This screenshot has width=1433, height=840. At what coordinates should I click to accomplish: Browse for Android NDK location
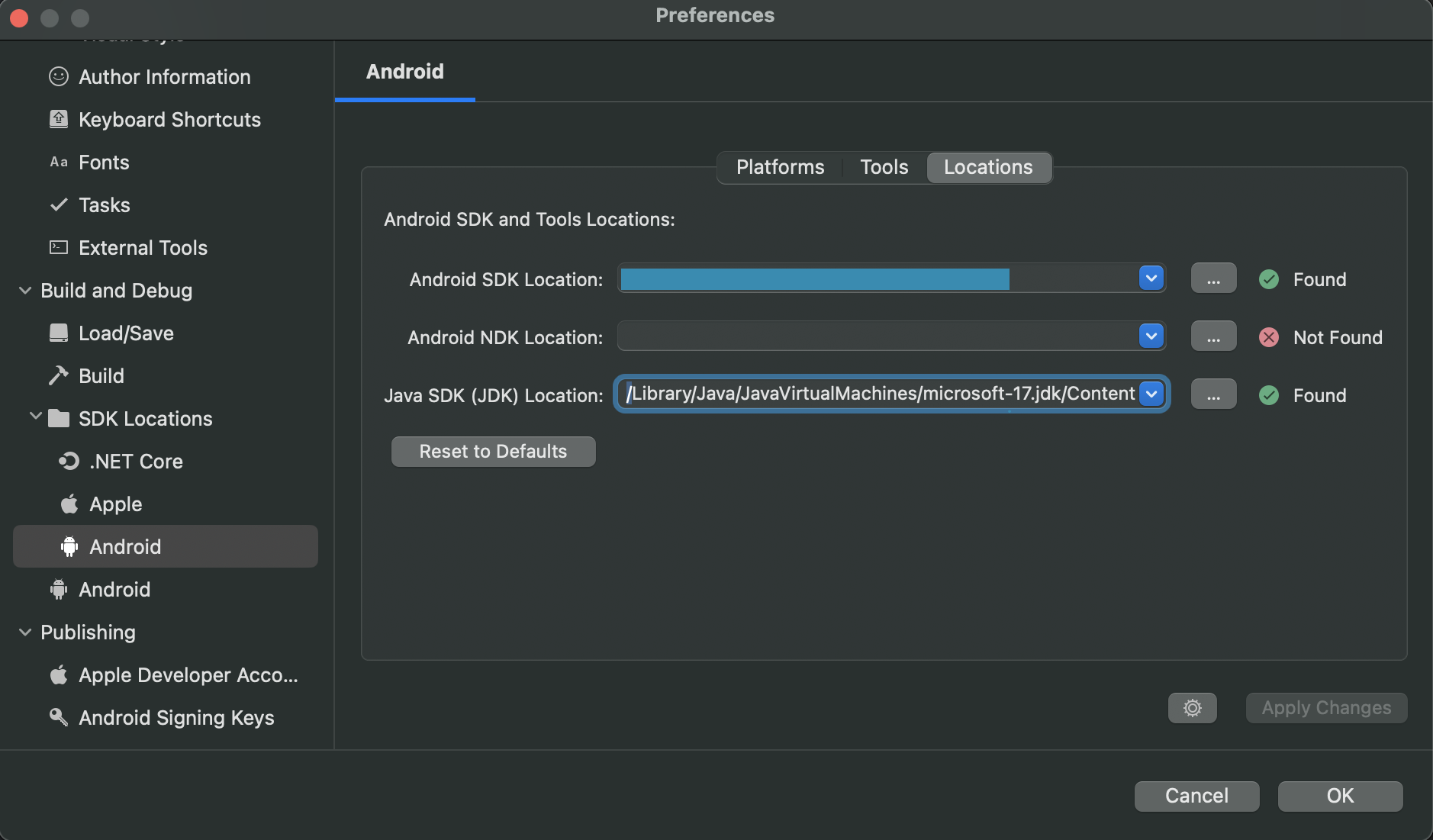click(x=1213, y=336)
